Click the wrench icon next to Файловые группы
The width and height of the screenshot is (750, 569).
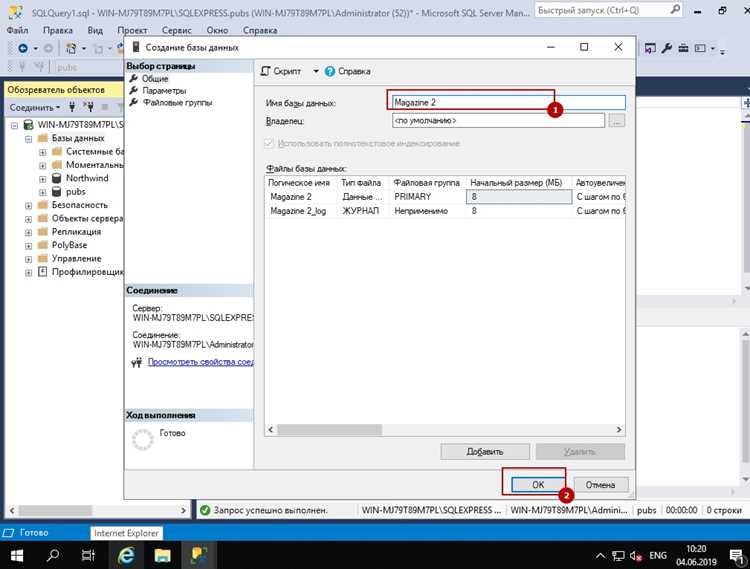click(134, 102)
